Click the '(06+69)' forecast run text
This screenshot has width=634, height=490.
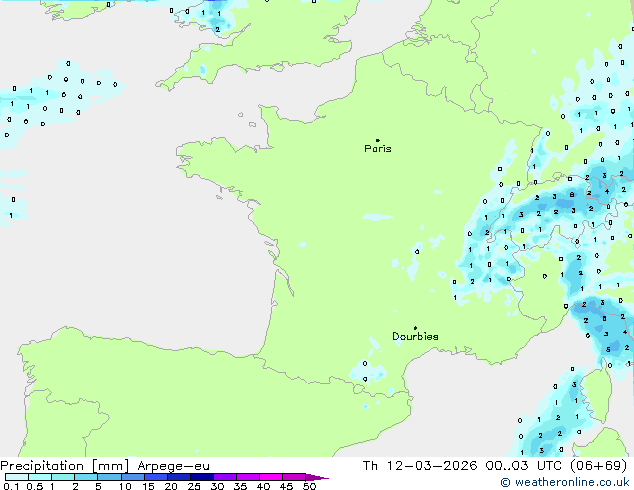pos(598,466)
